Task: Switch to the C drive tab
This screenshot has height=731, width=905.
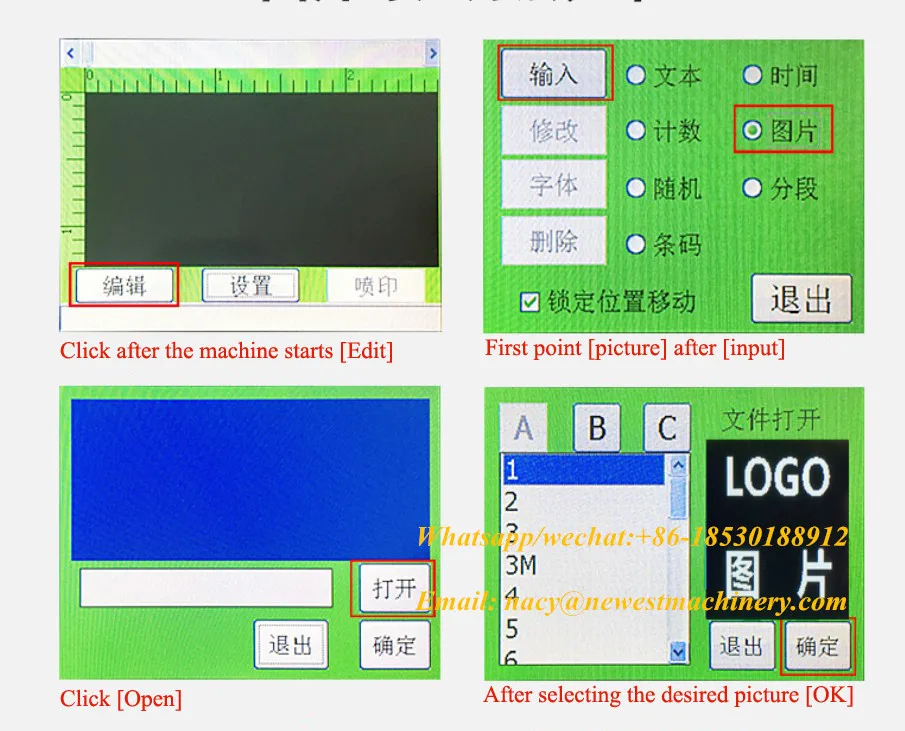Action: [x=667, y=428]
